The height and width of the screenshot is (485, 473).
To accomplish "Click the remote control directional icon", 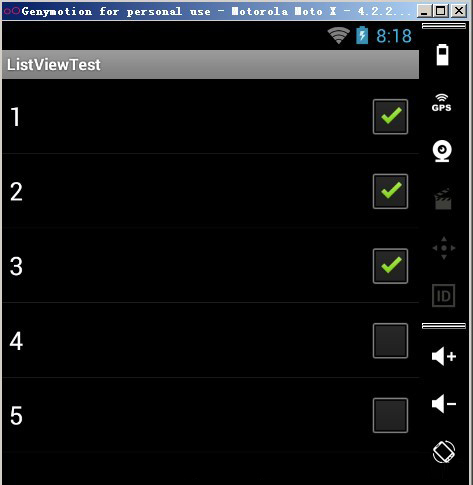I will pos(444,248).
